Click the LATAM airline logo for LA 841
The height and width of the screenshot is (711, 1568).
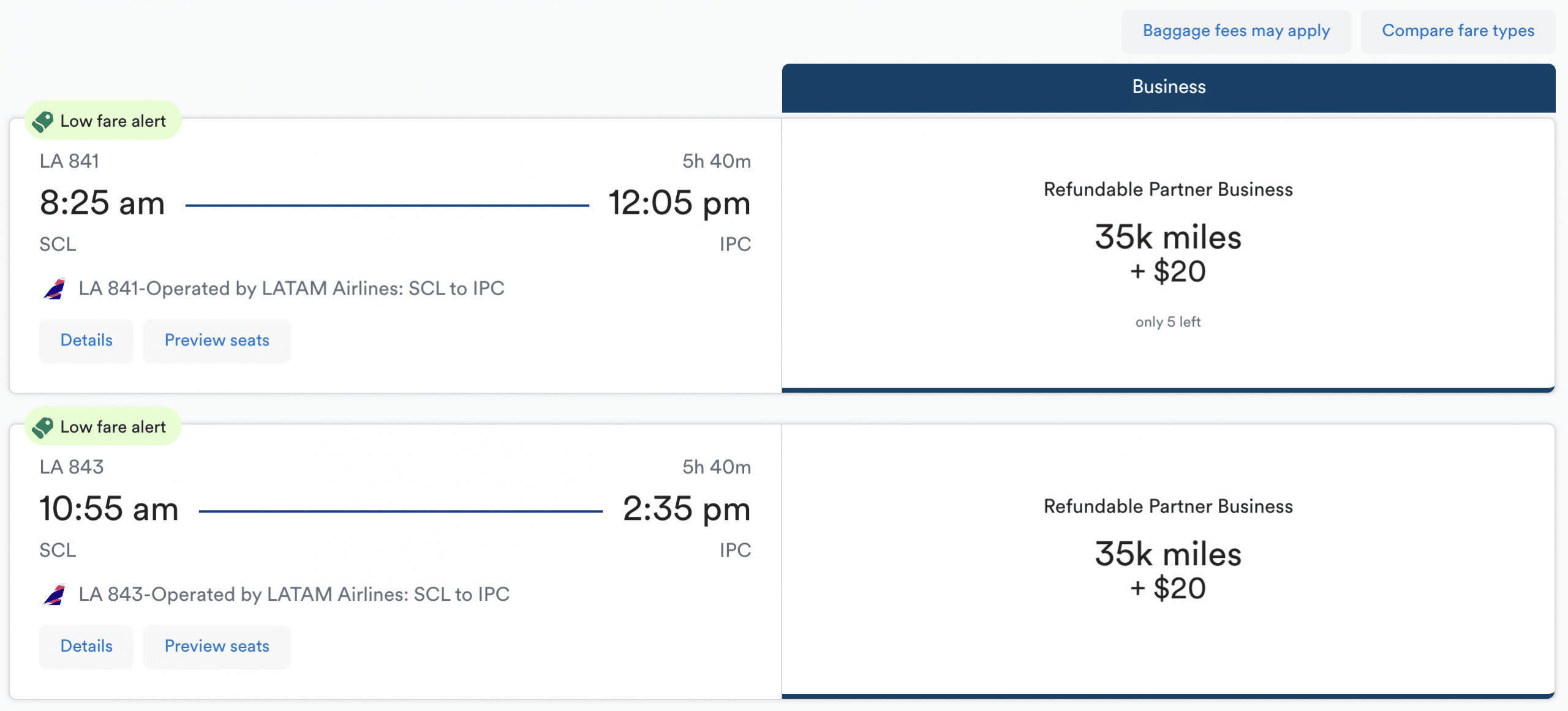pyautogui.click(x=55, y=288)
